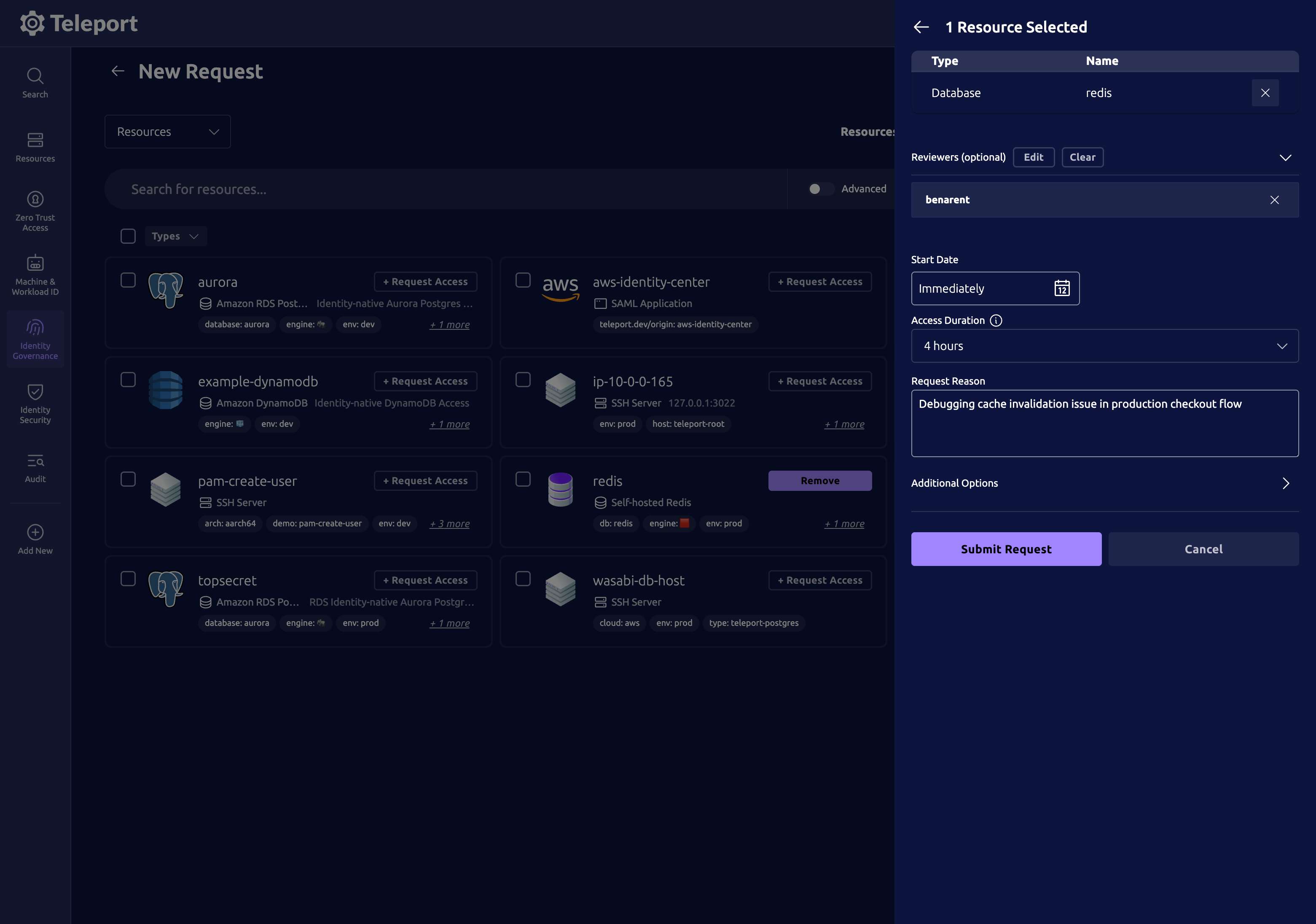Open Machine & Workload ID section

point(35,275)
